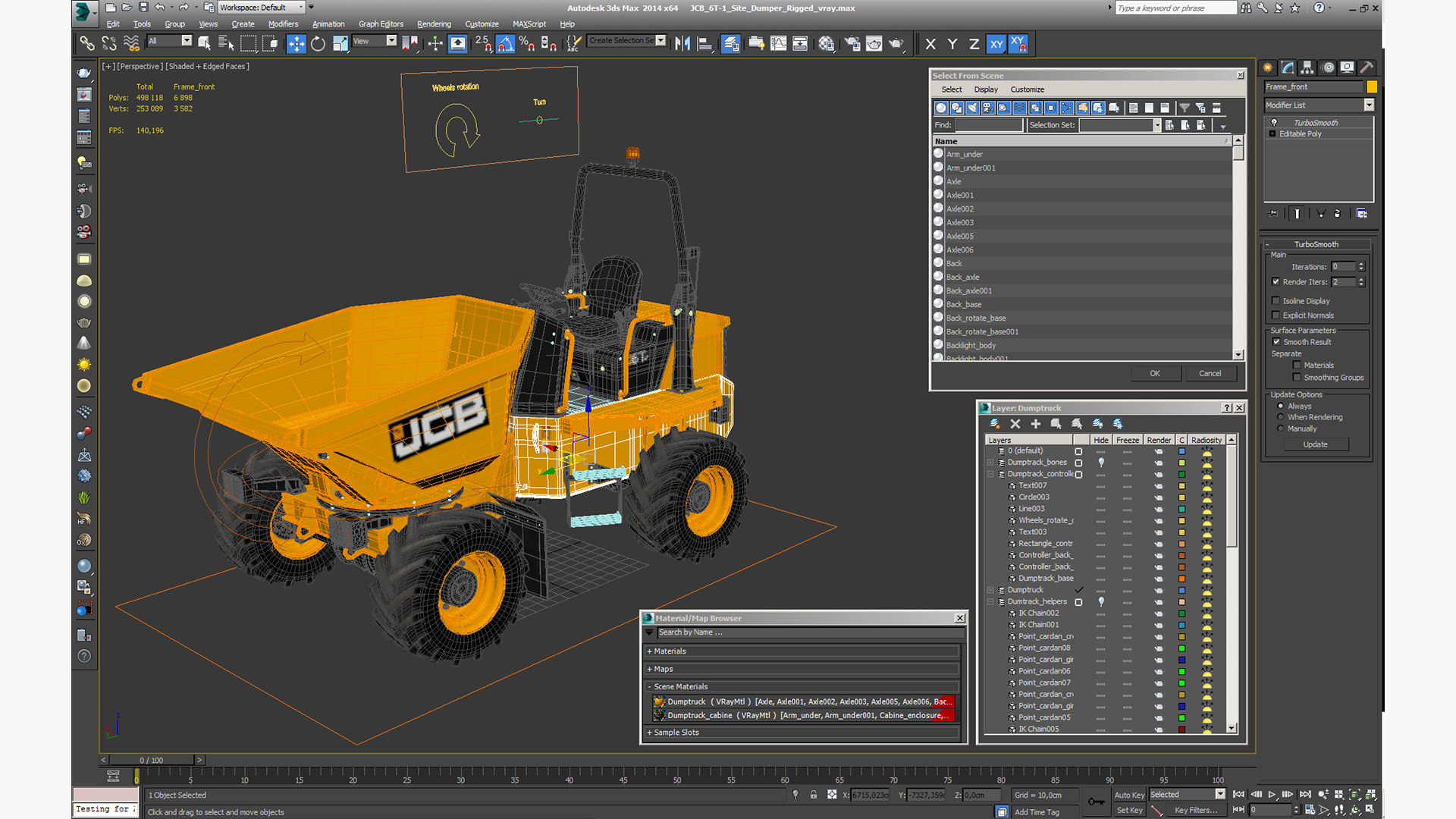Select the Manually update option
This screenshot has height=819, width=1456.
coord(1281,428)
